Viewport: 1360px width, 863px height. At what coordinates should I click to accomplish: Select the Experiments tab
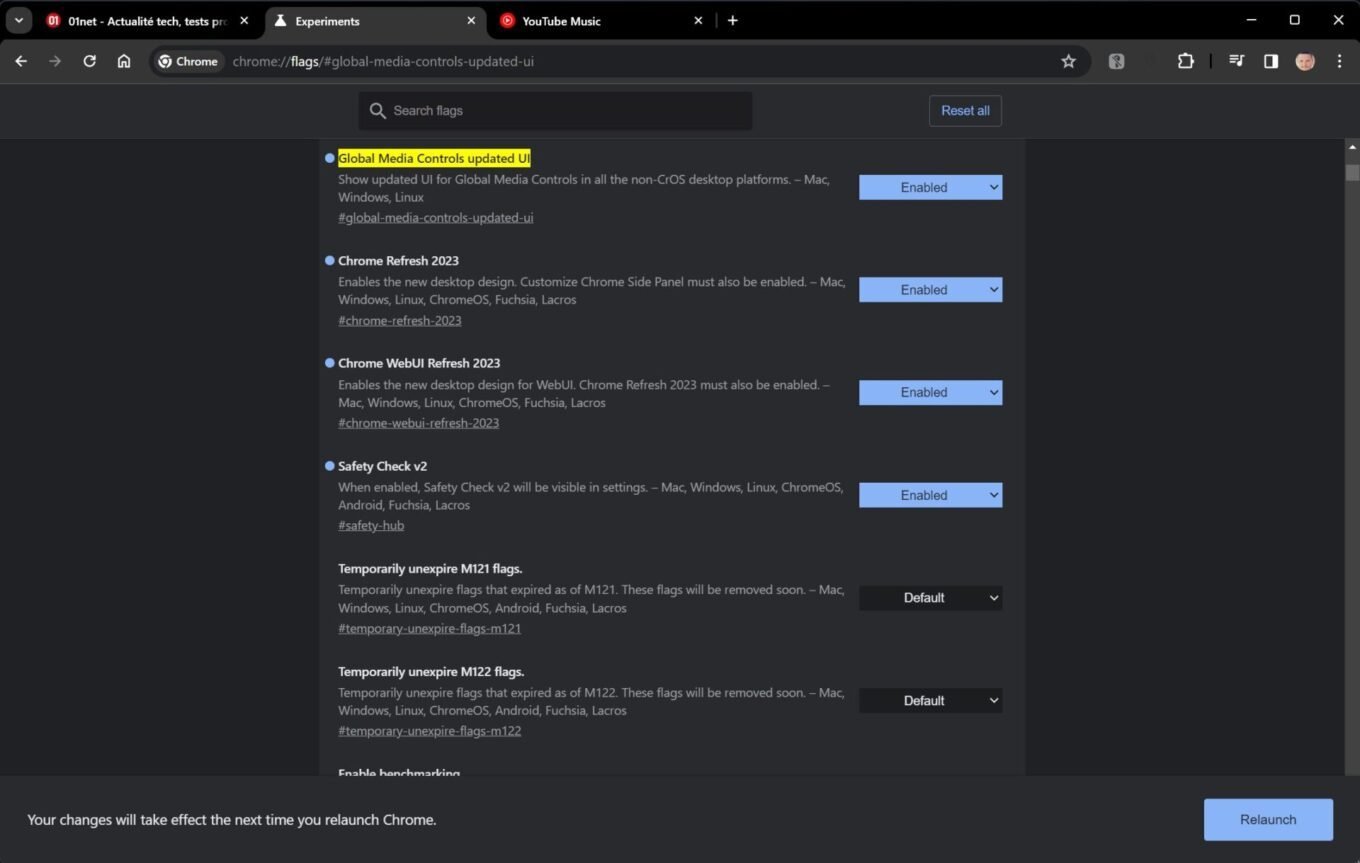[376, 20]
